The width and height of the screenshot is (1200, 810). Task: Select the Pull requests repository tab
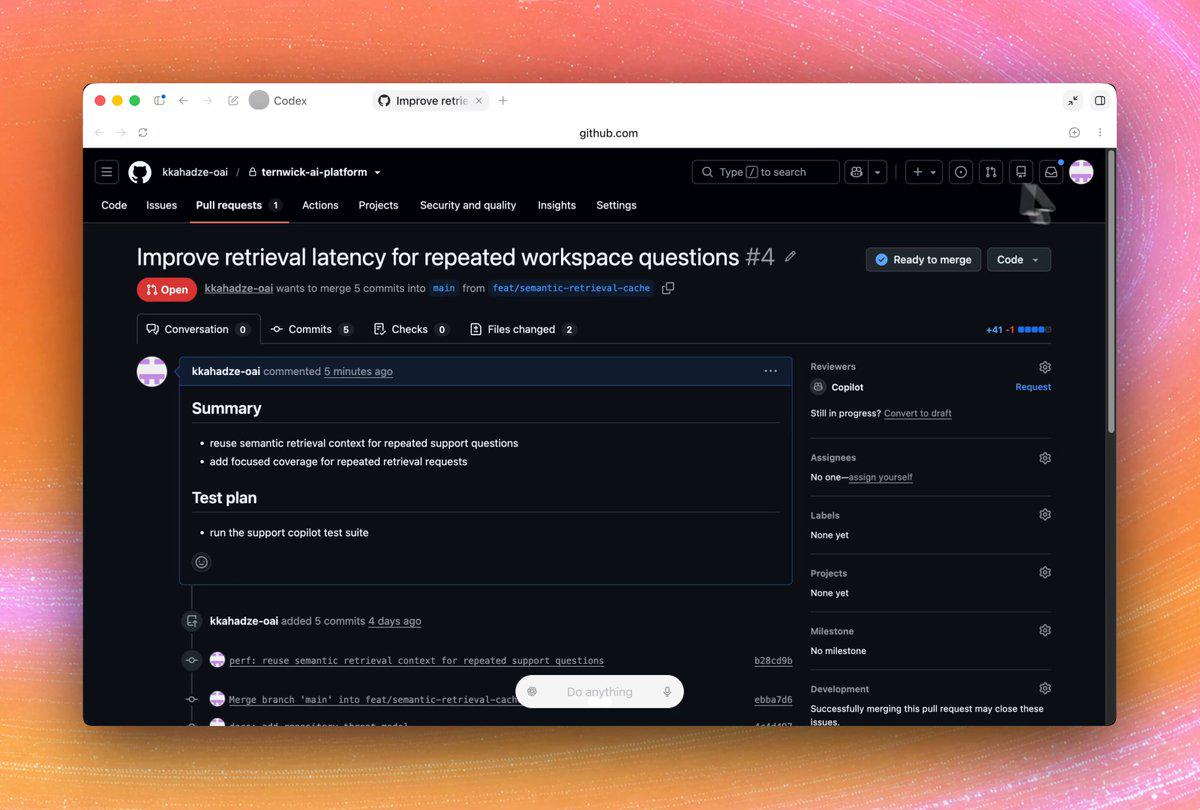point(239,205)
